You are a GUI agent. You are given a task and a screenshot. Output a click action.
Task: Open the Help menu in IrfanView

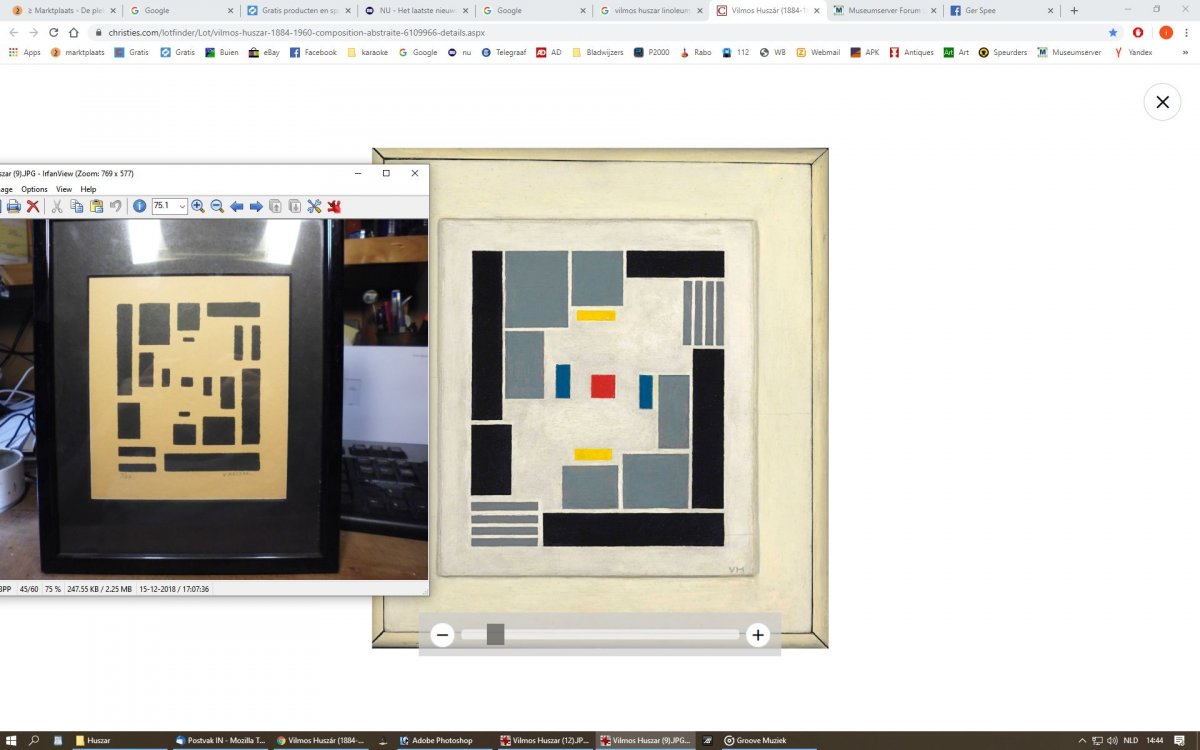point(88,189)
